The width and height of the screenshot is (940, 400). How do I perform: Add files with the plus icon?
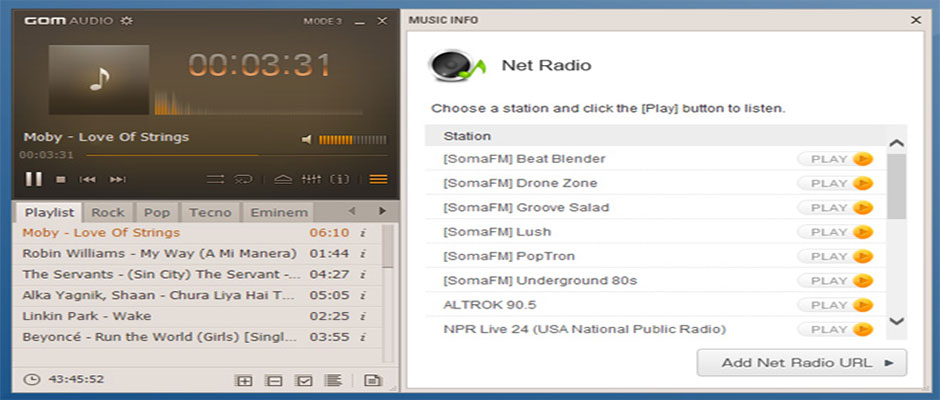(244, 380)
